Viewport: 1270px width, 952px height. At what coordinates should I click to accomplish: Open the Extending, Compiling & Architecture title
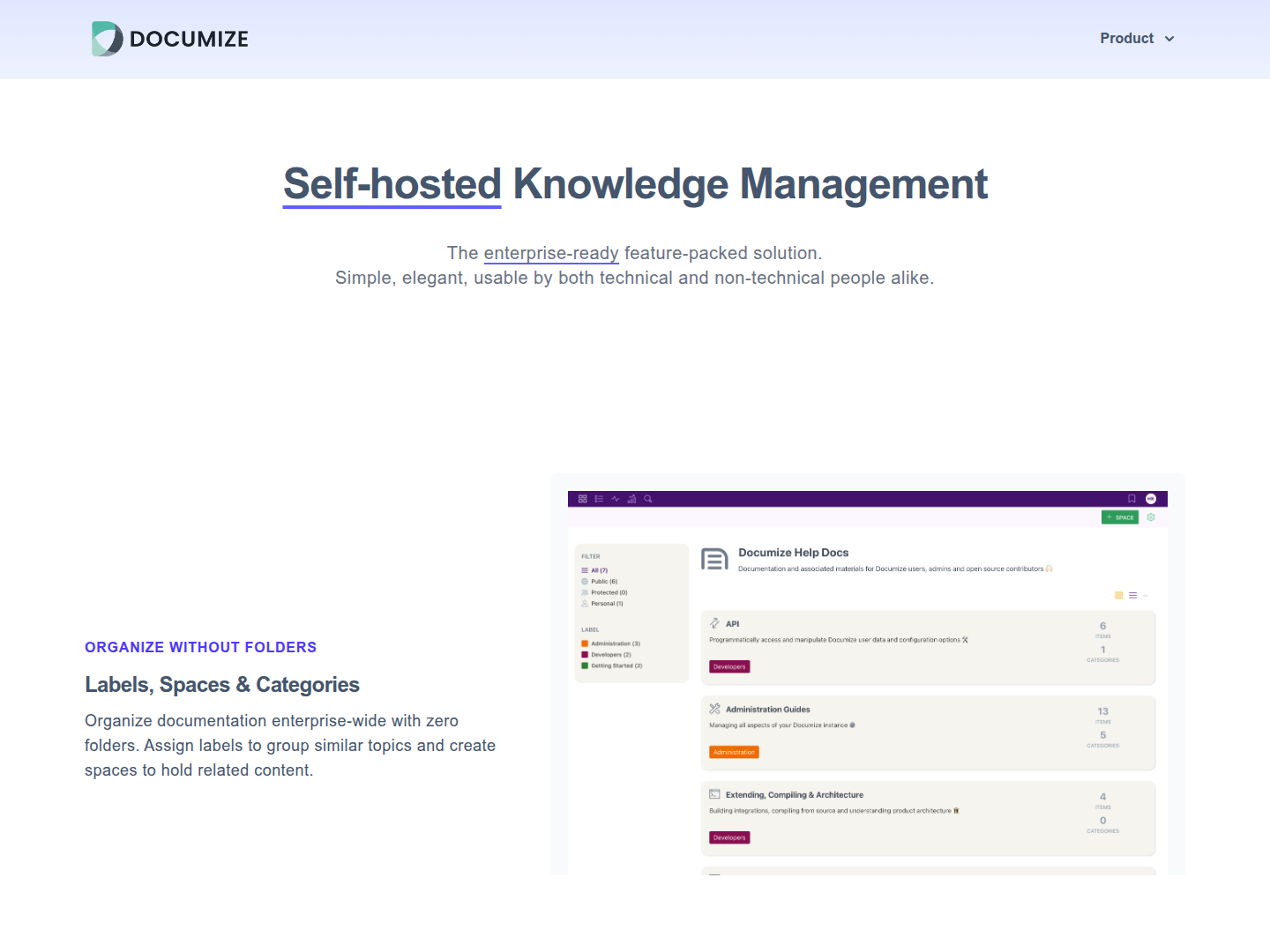point(795,795)
